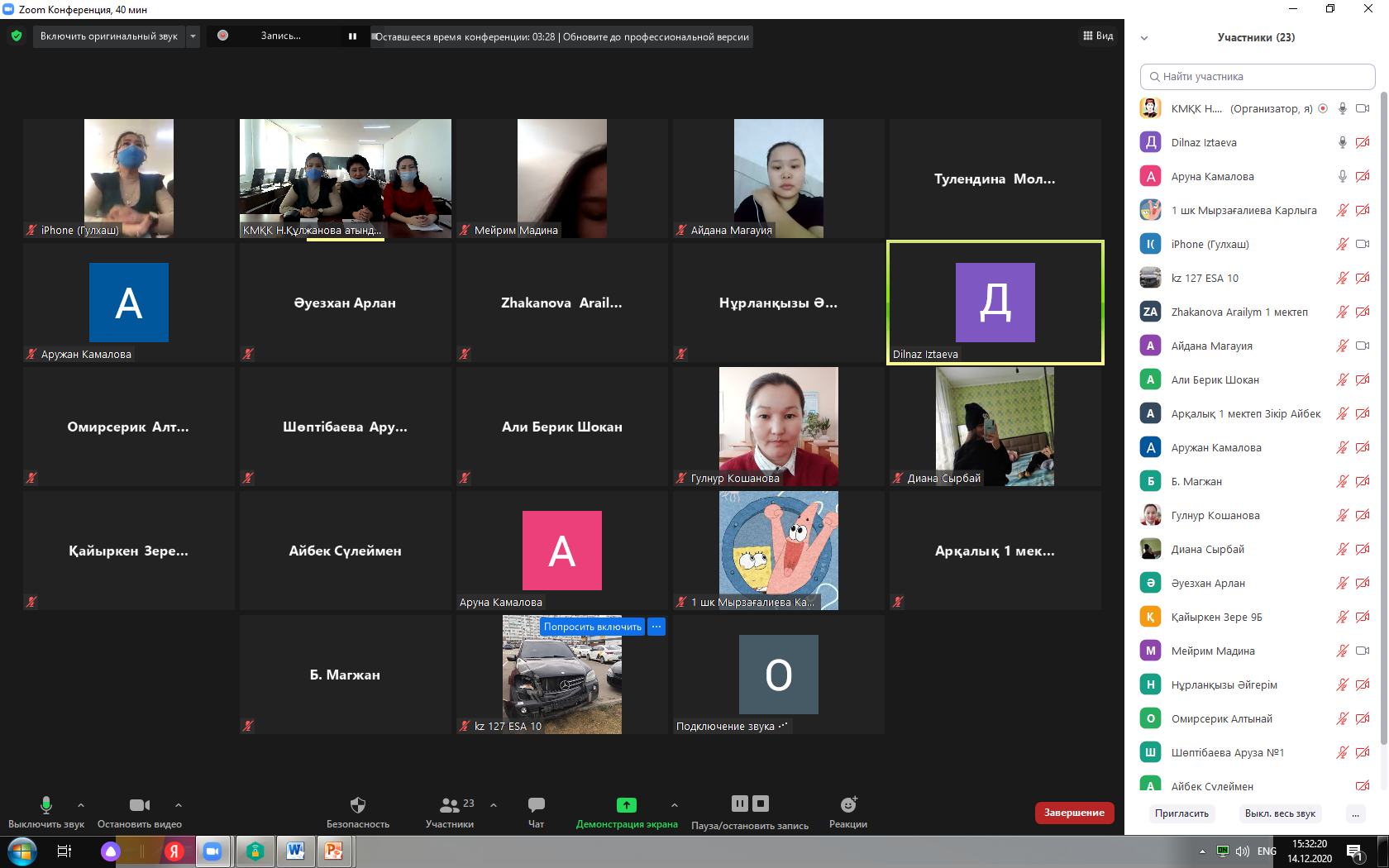Stop video with Остановить видео button
This screenshot has width=1389, height=868.
click(139, 805)
